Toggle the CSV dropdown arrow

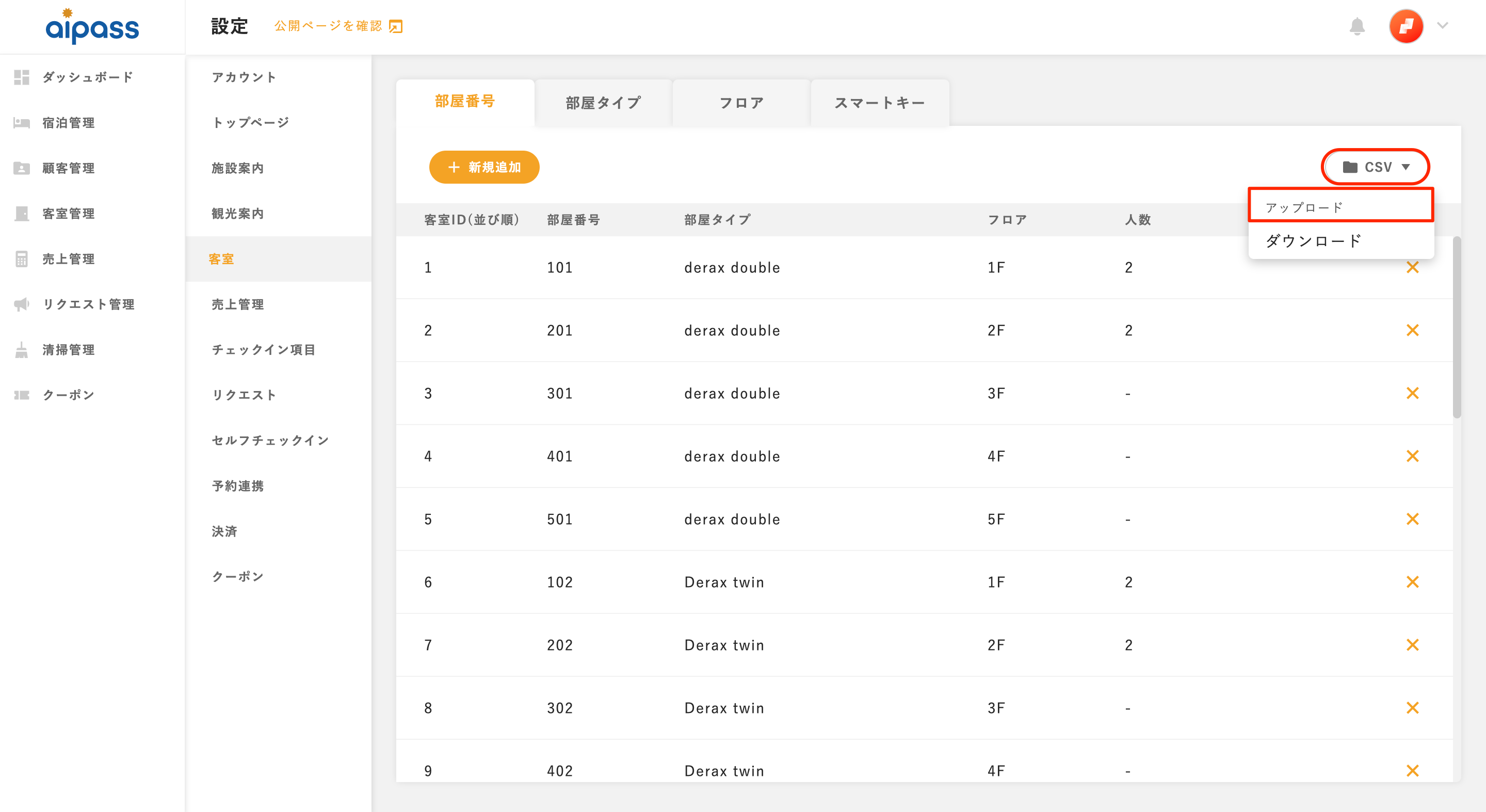tap(1406, 167)
